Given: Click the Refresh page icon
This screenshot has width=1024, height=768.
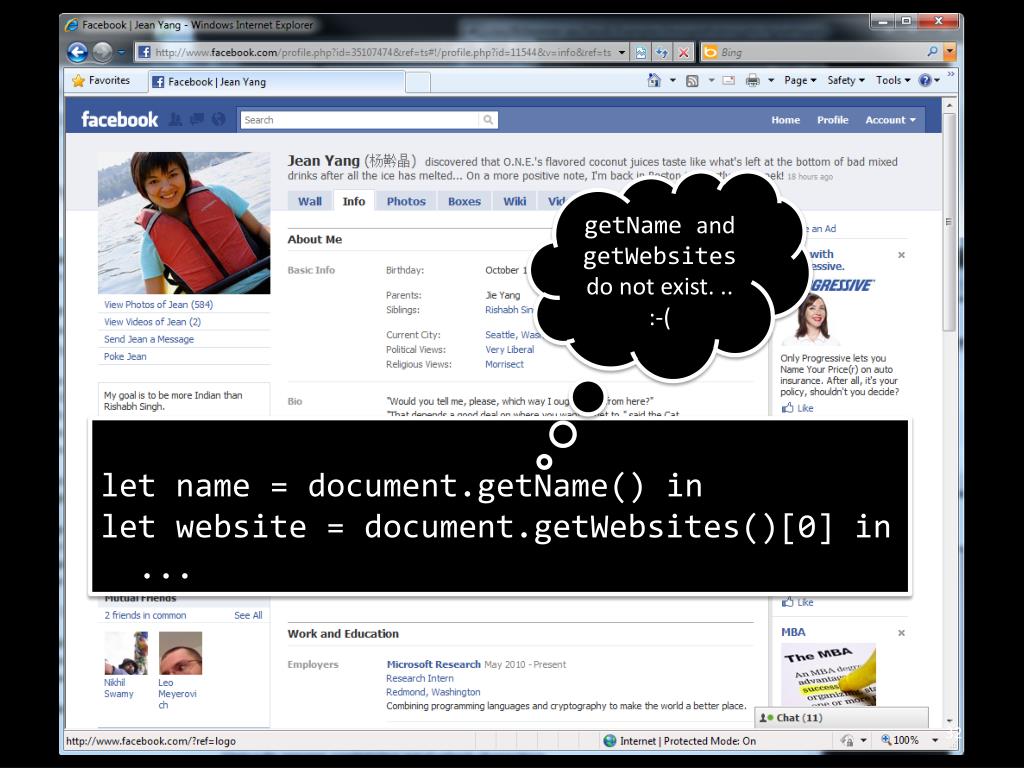Looking at the screenshot, I should [x=662, y=52].
